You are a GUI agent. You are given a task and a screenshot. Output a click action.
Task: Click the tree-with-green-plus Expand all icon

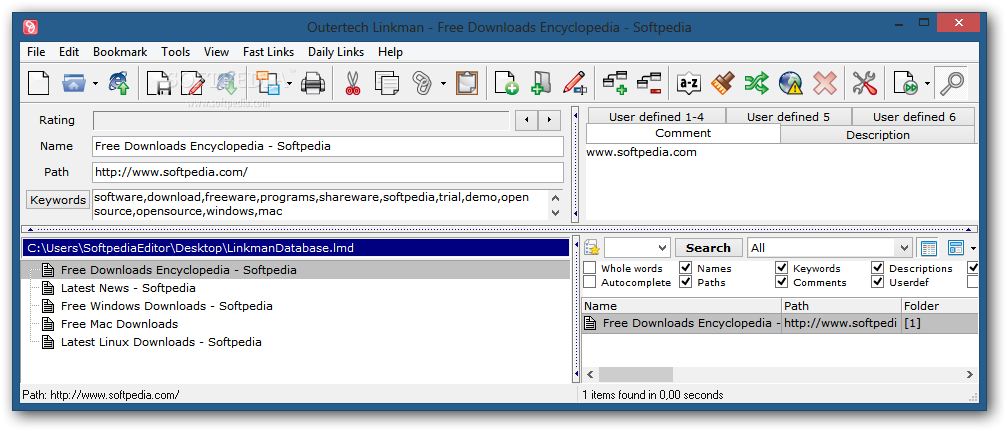[615, 83]
